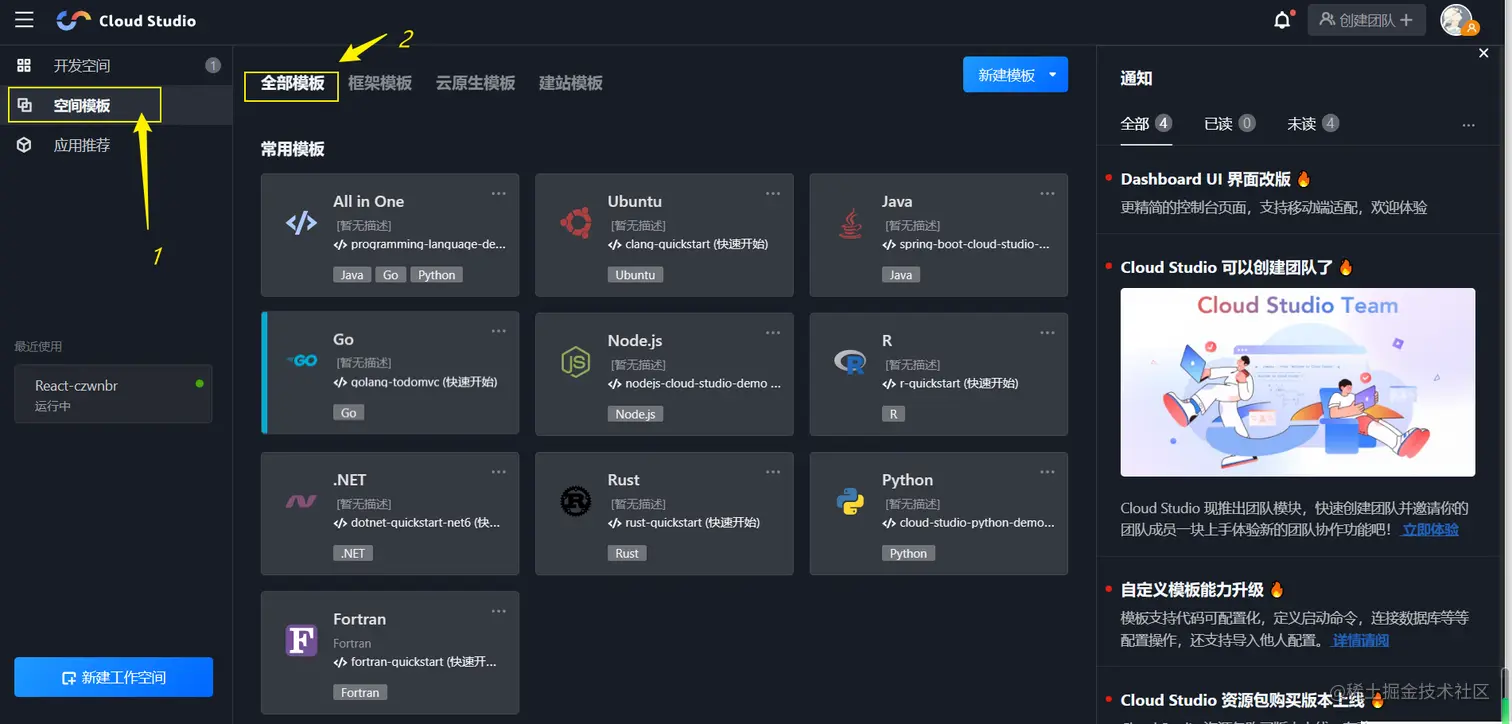Open 应用推荐 in sidebar

pos(116,145)
